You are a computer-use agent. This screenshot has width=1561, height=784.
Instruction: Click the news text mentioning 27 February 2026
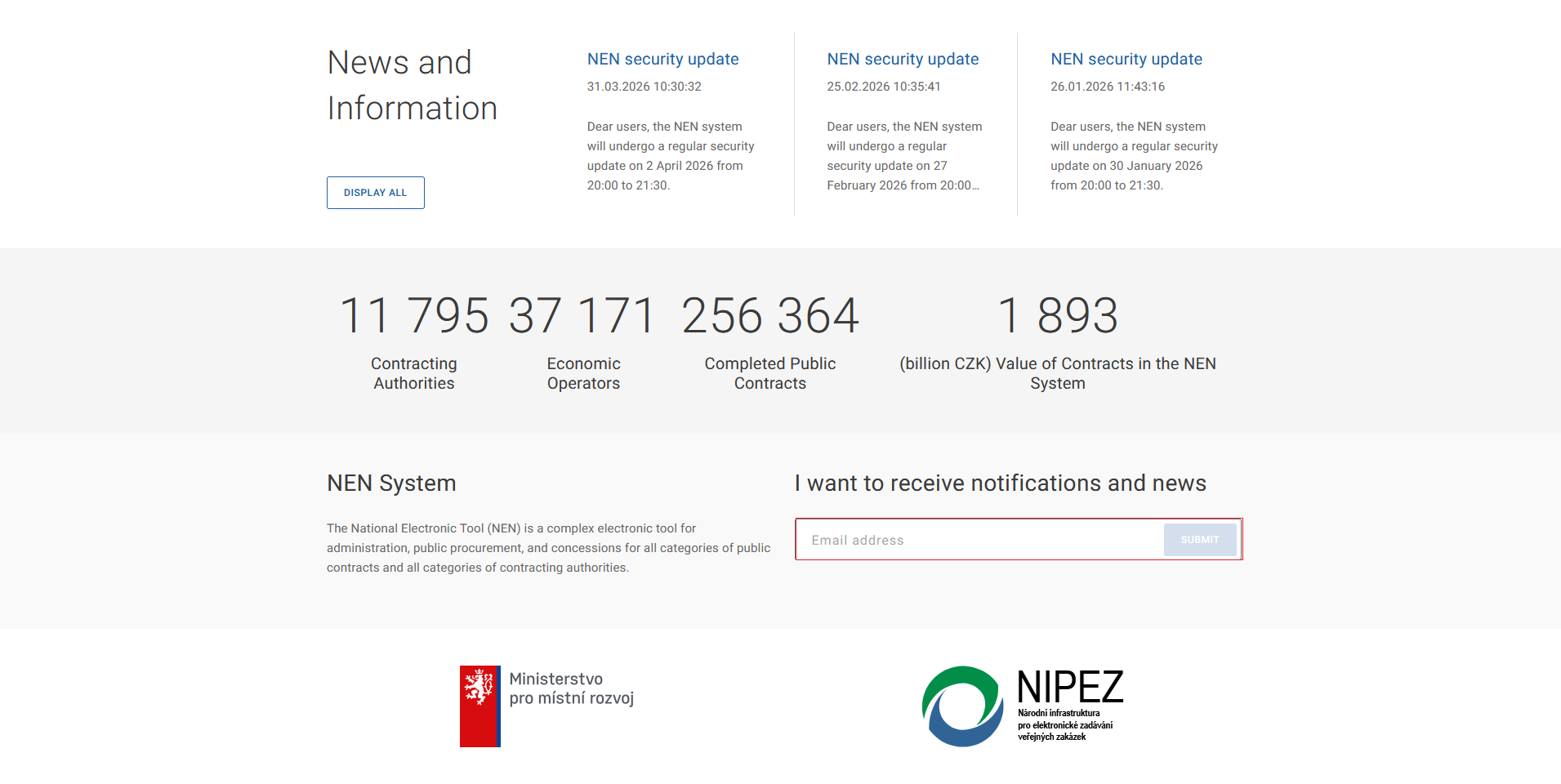[x=905, y=156]
